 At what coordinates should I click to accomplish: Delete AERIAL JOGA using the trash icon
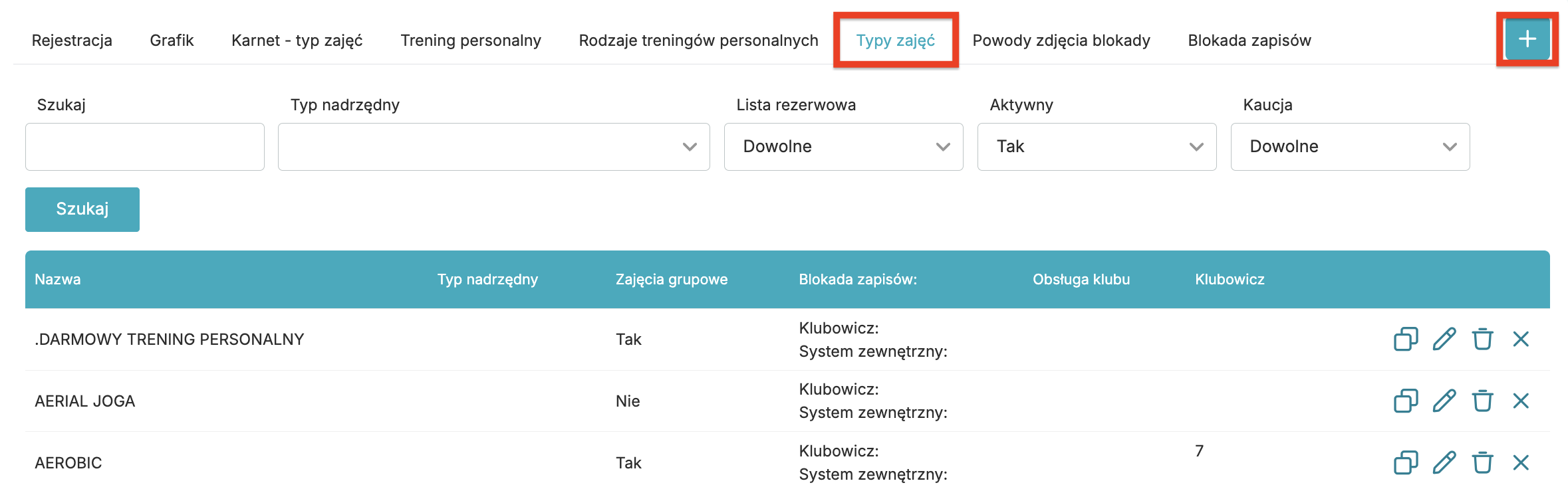pyautogui.click(x=1482, y=401)
